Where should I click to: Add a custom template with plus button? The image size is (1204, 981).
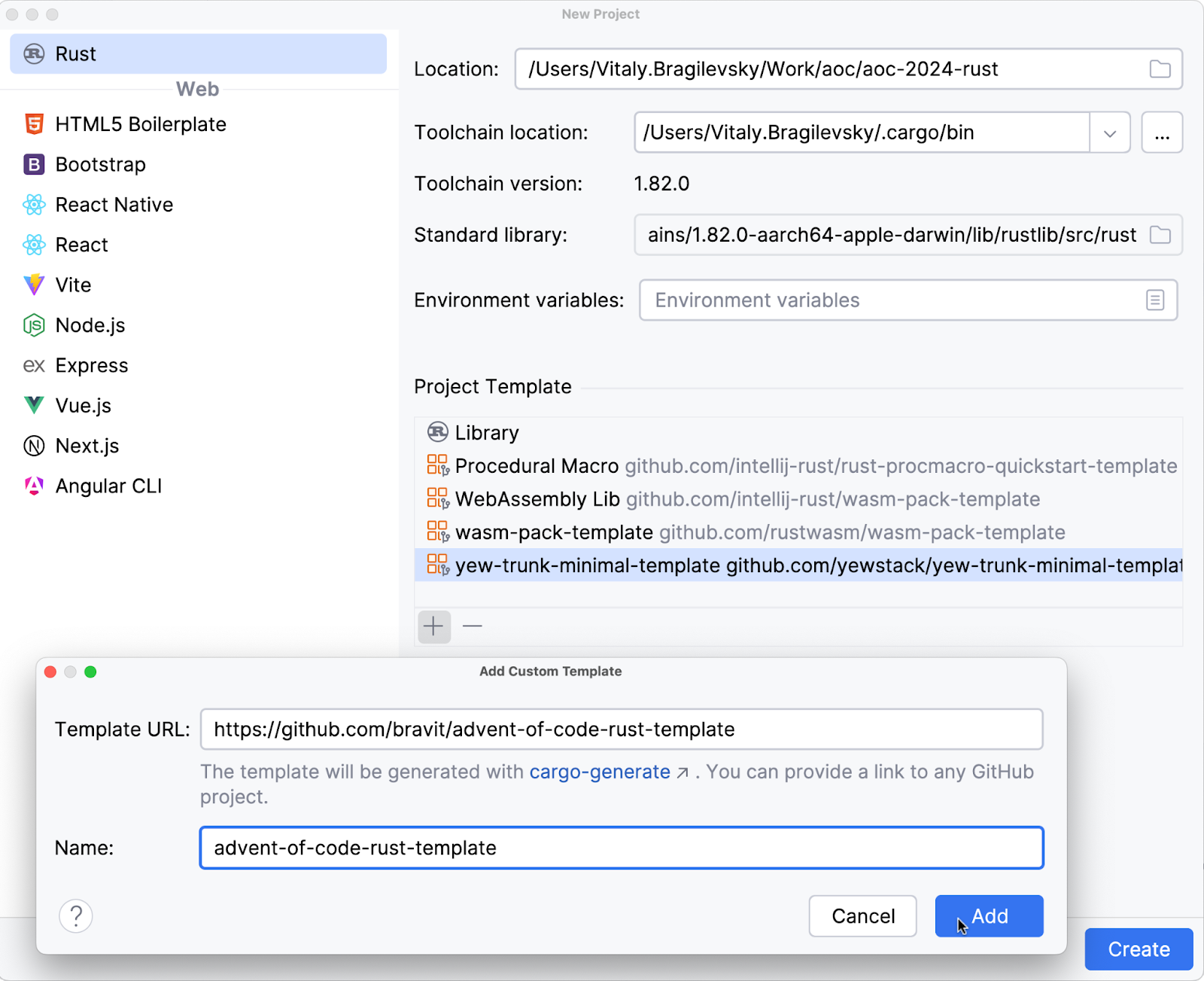pyautogui.click(x=434, y=626)
